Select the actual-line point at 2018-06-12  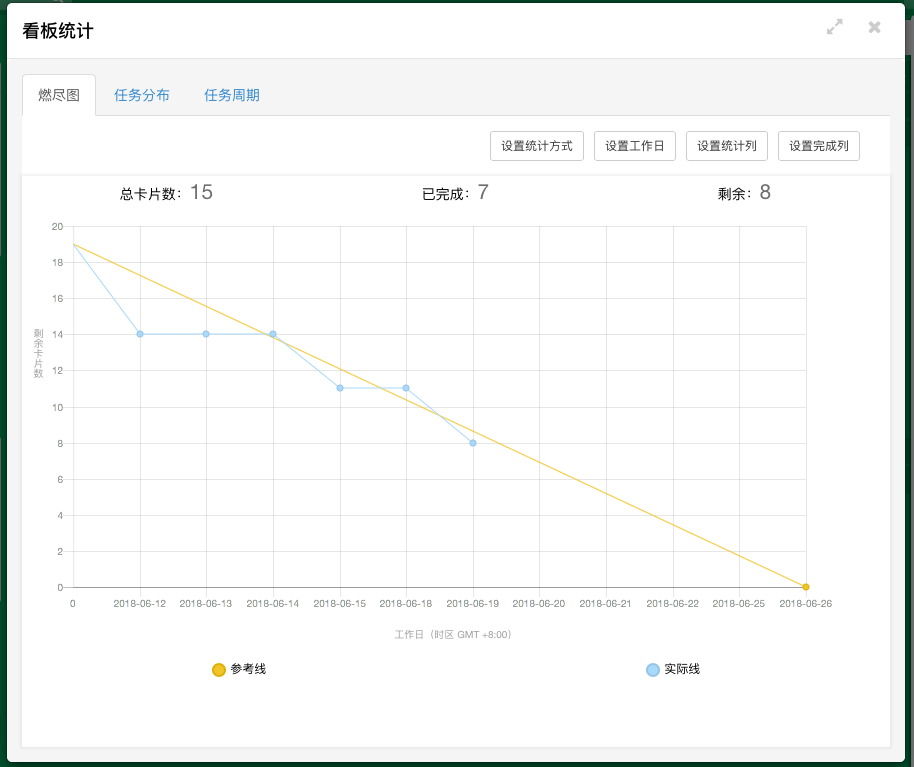pos(140,334)
